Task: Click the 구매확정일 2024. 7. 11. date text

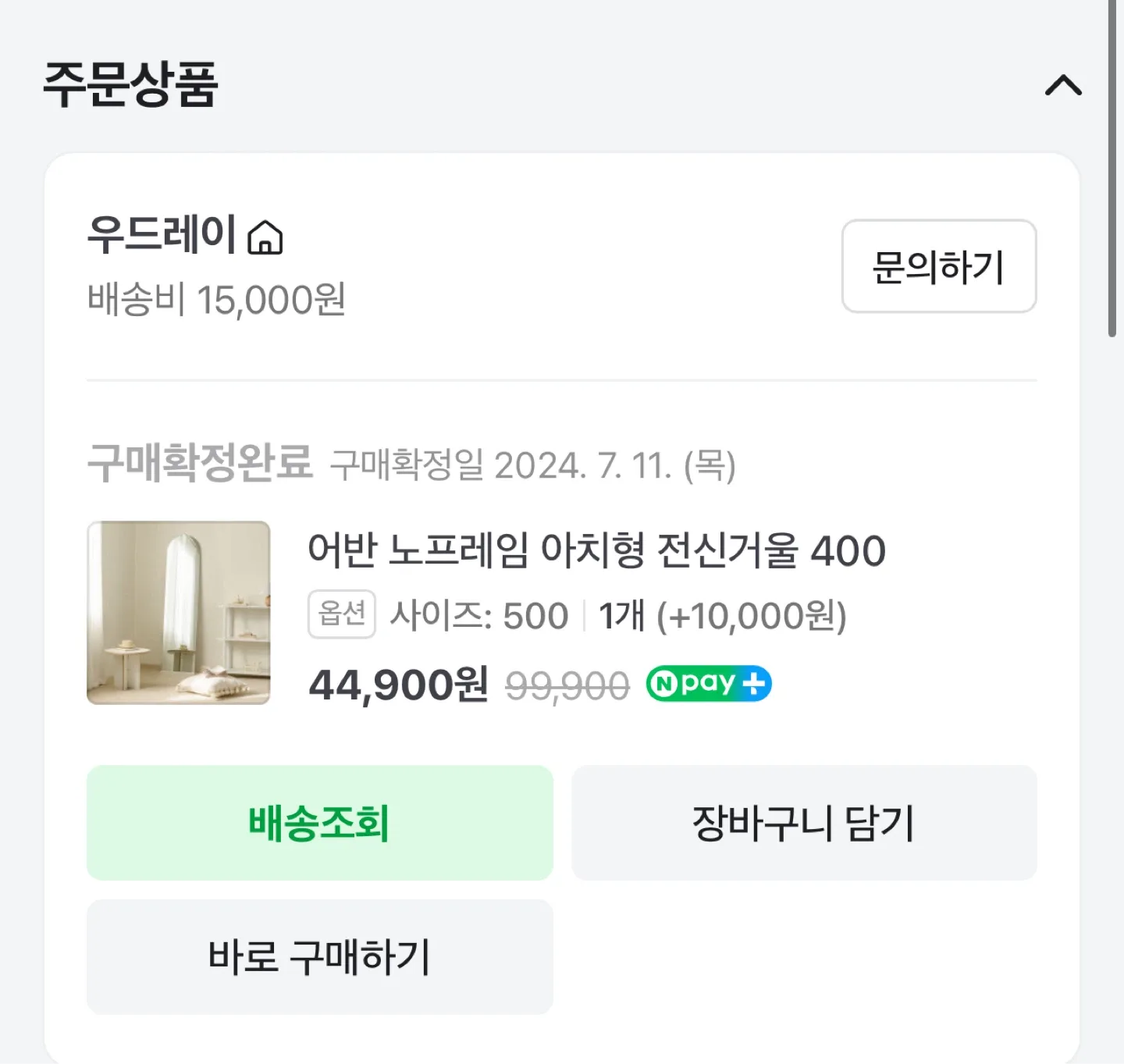Action: pyautogui.click(x=532, y=465)
